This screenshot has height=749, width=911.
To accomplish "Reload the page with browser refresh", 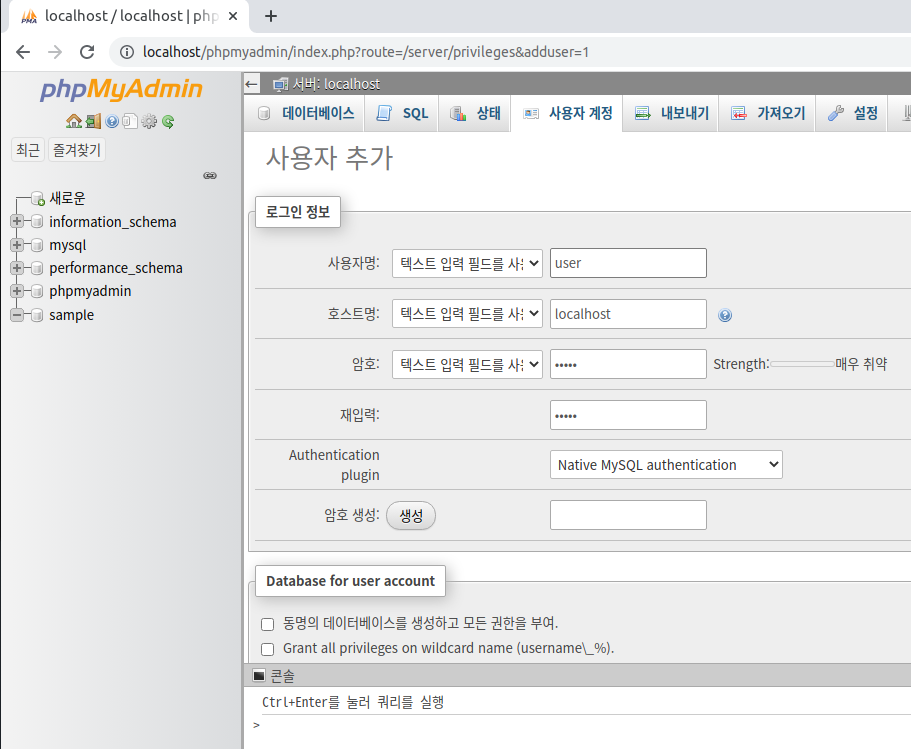I will tap(87, 52).
